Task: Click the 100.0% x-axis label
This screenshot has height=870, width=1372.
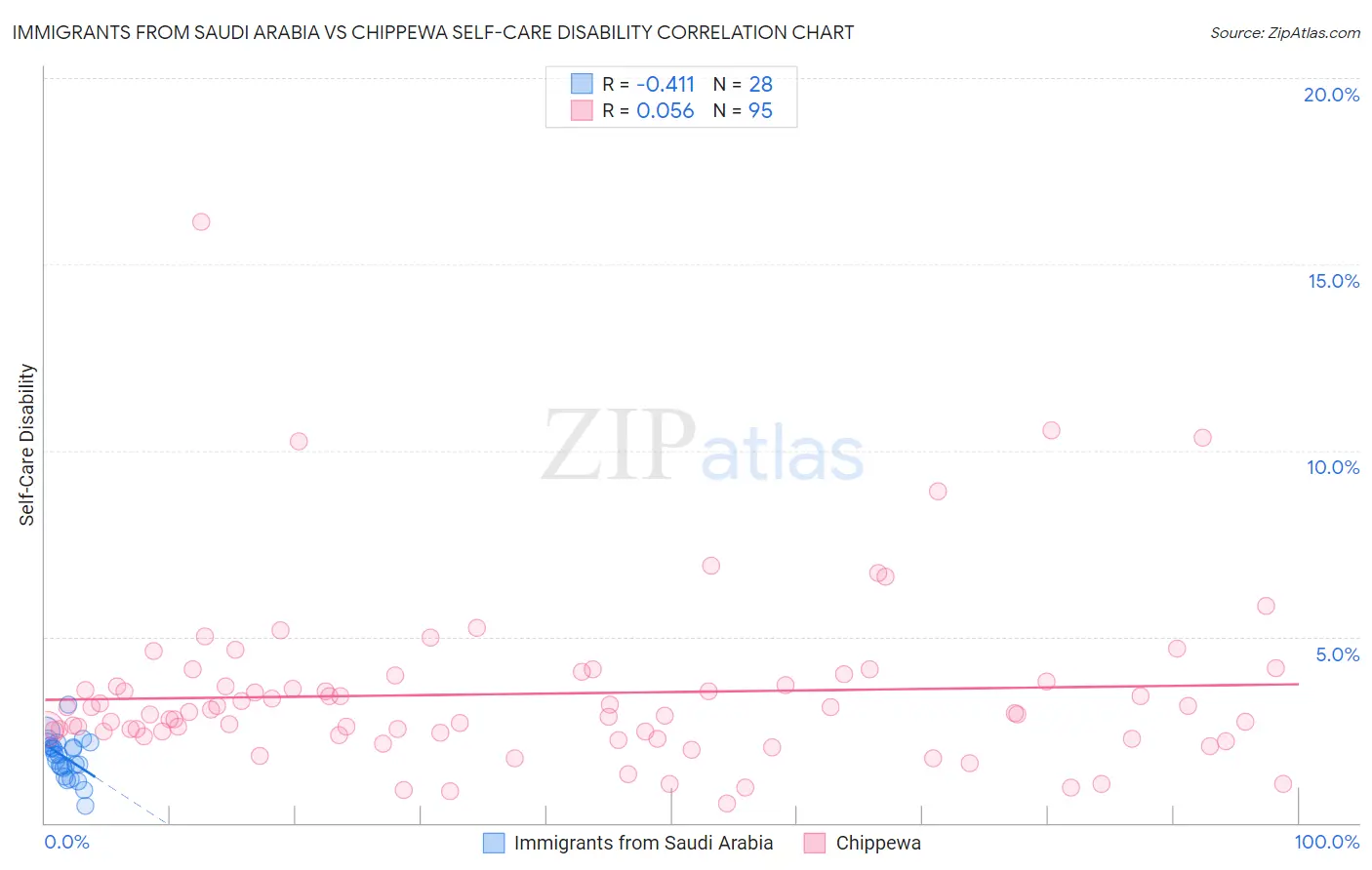Action: pyautogui.click(x=1327, y=842)
